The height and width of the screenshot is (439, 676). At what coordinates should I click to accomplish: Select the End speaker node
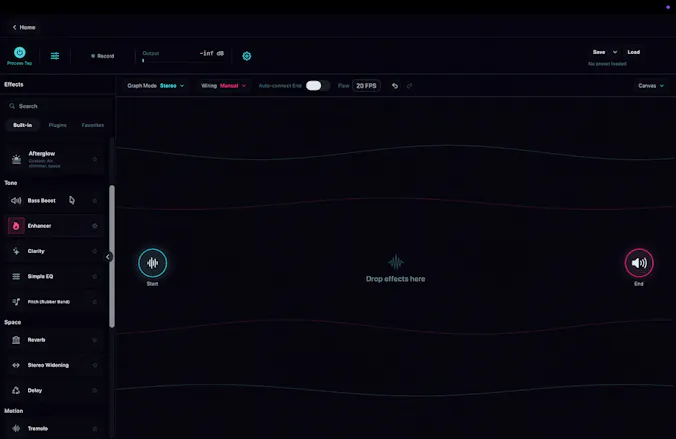[639, 263]
